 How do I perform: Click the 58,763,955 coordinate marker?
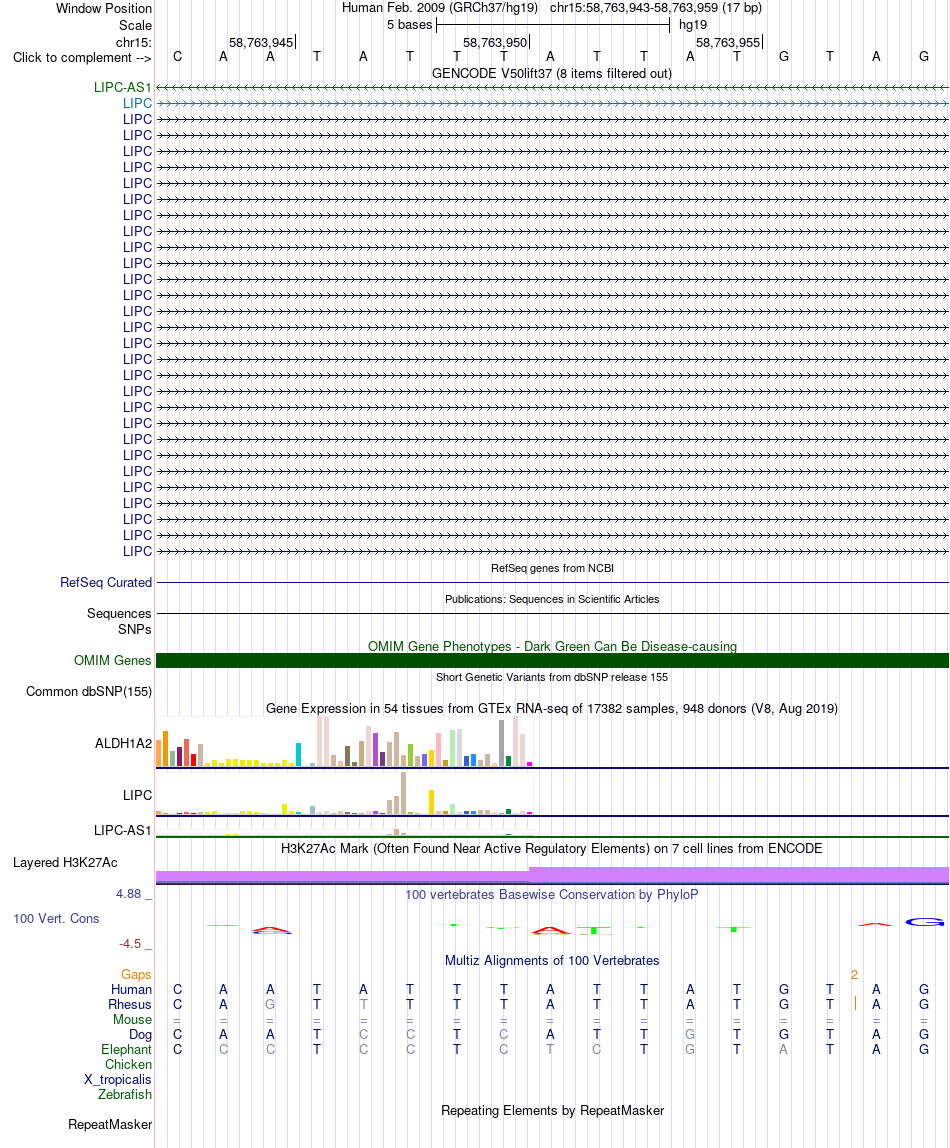[x=728, y=42]
